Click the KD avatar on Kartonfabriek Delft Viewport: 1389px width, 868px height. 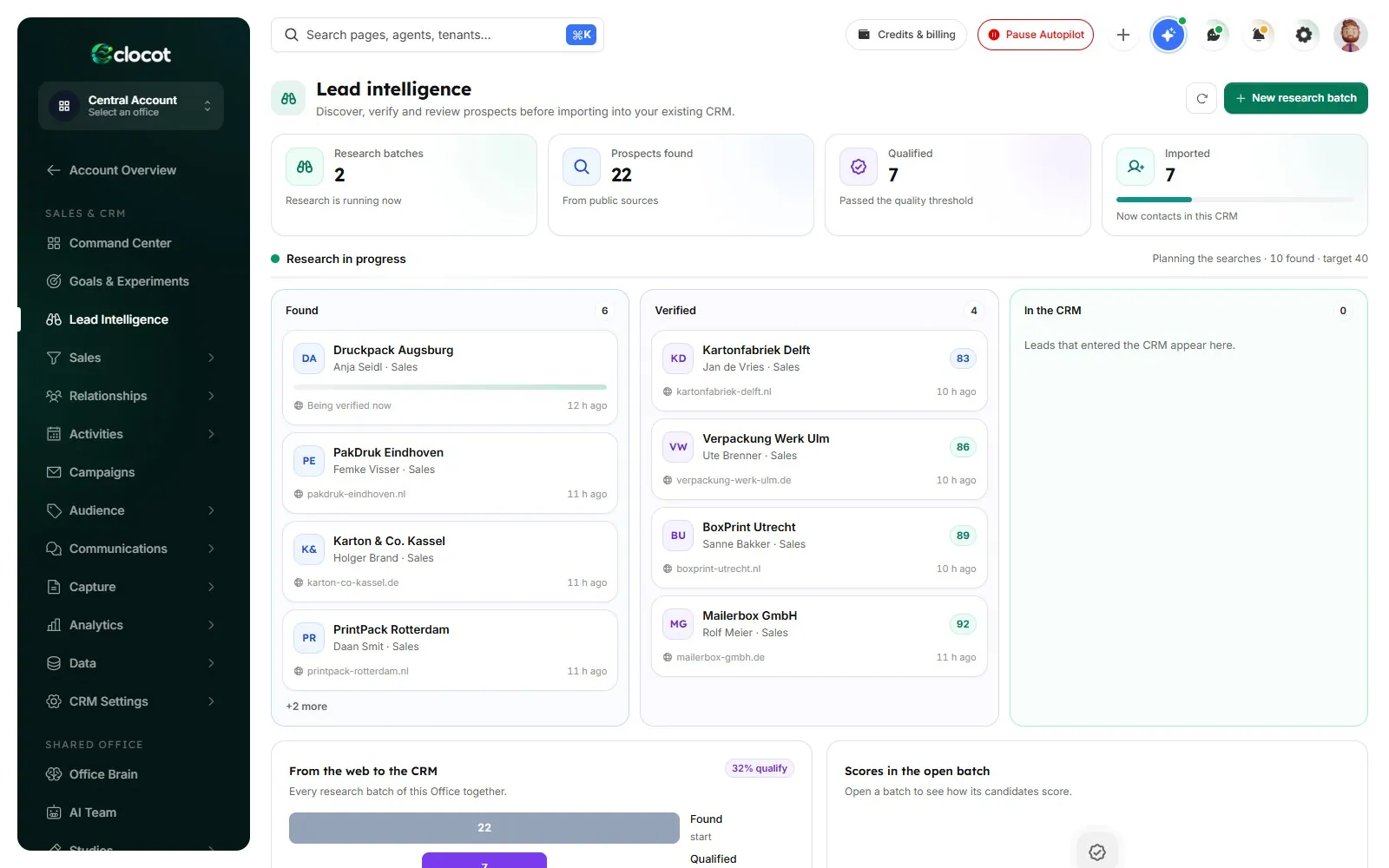678,358
